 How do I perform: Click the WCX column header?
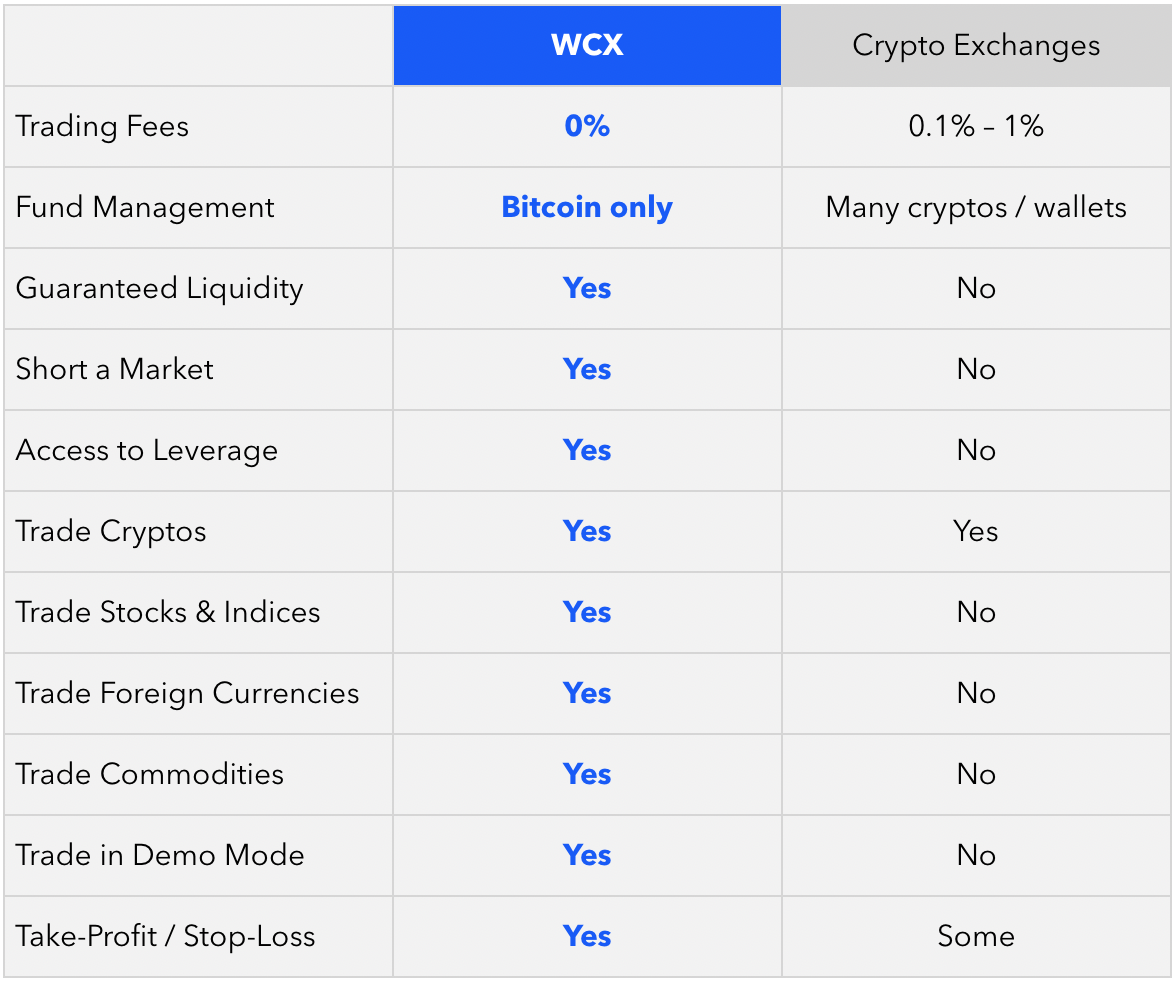(587, 45)
